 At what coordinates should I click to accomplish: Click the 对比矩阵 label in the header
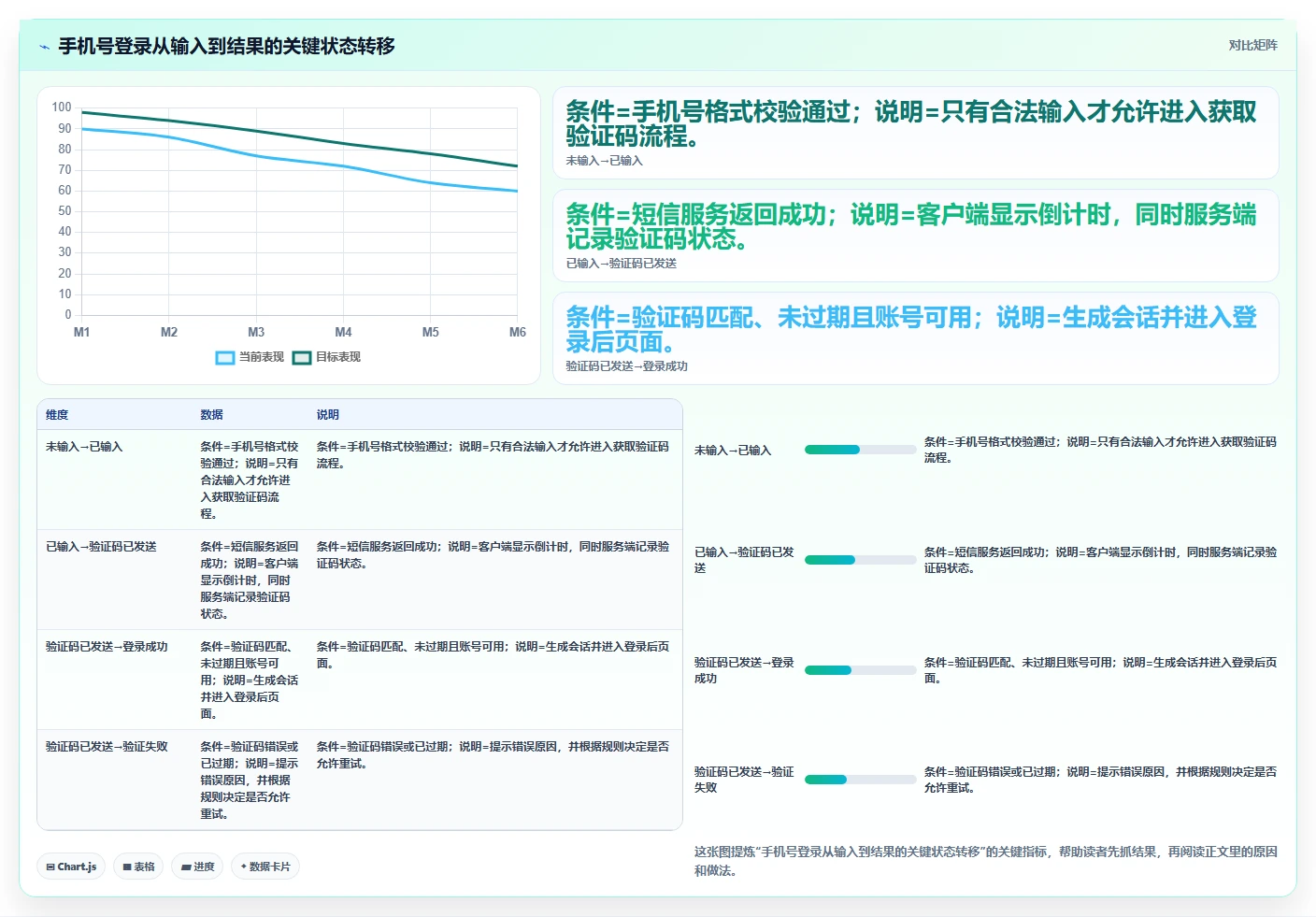1252,45
